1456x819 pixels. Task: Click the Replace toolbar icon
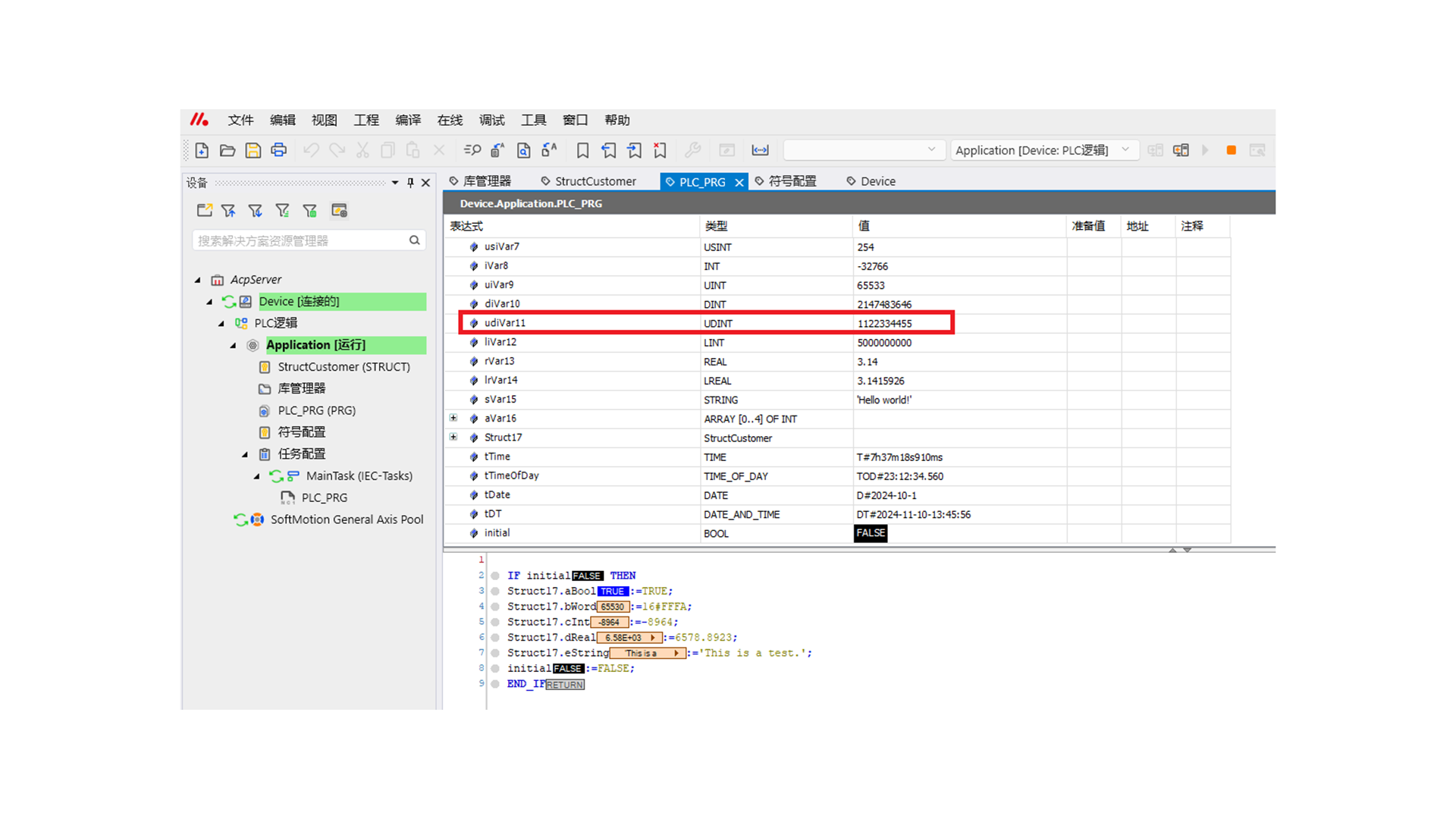click(497, 150)
